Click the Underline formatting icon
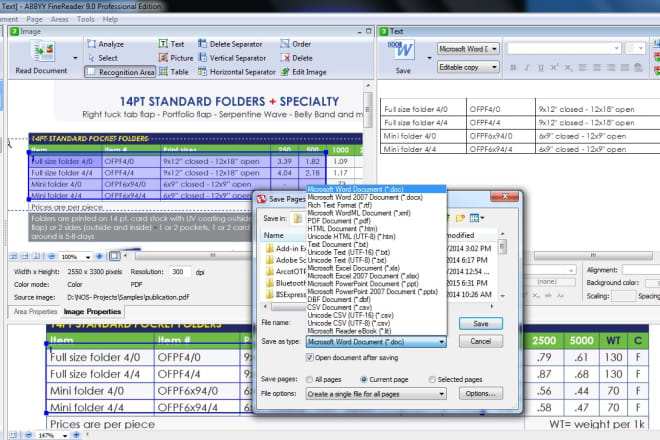Viewport: 660px width, 440px height. (x=540, y=67)
